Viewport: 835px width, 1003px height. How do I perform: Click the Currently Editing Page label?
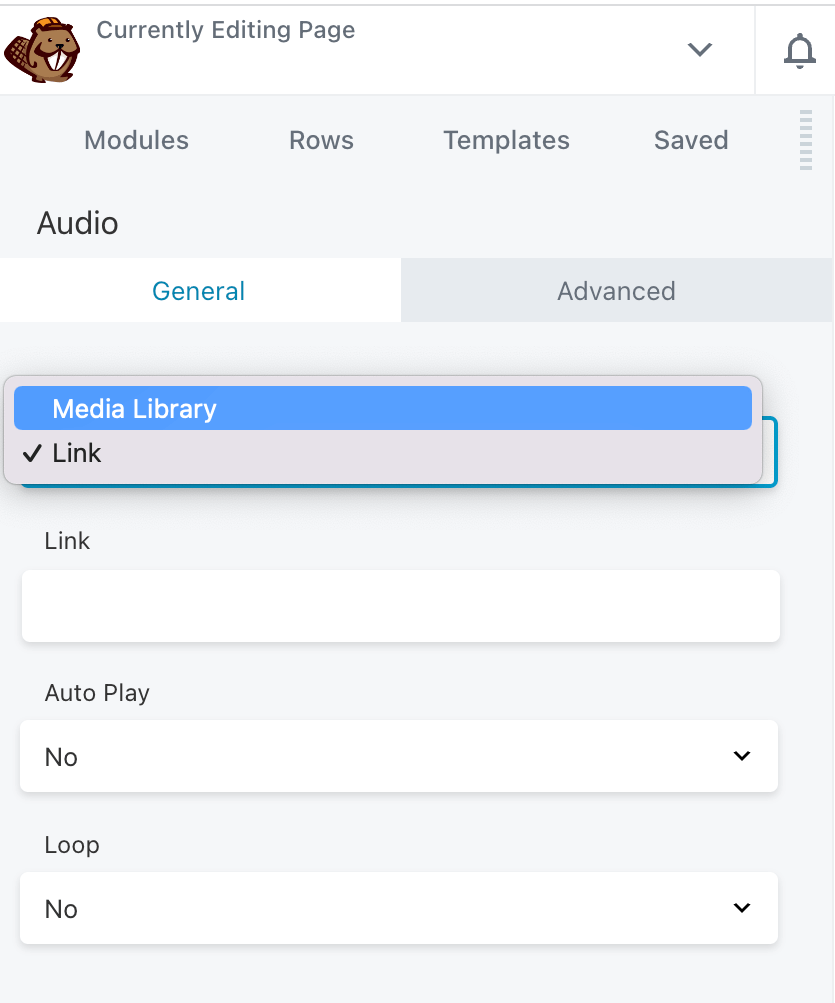[225, 30]
